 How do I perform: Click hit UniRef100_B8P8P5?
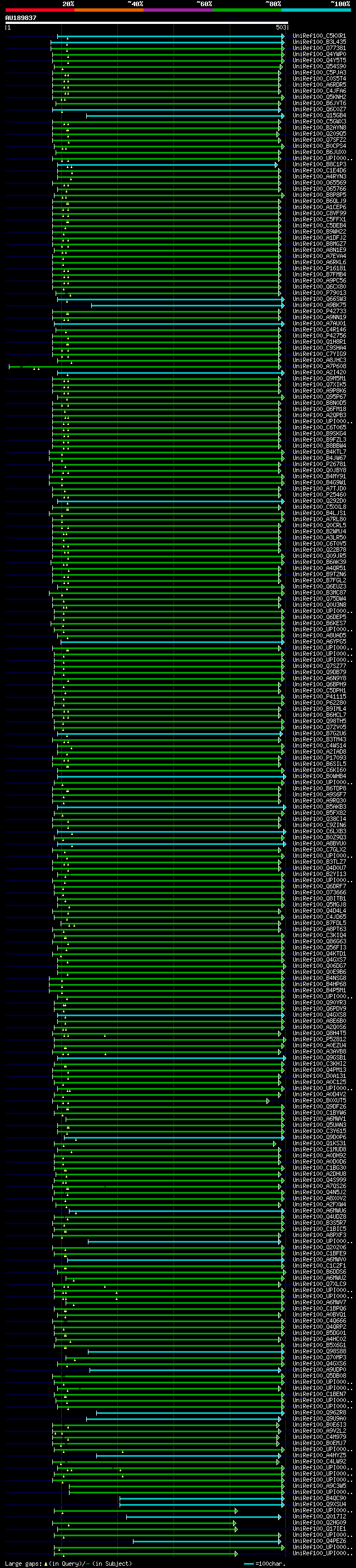pos(319,195)
